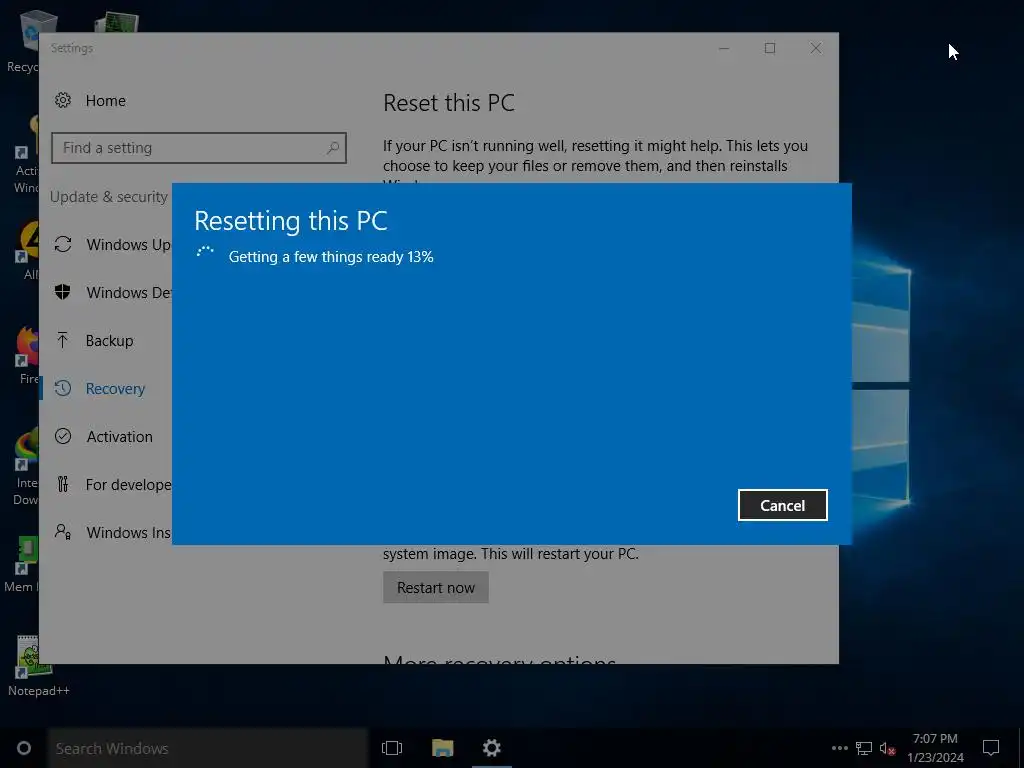
Task: Open the Recovery settings page
Action: click(115, 389)
